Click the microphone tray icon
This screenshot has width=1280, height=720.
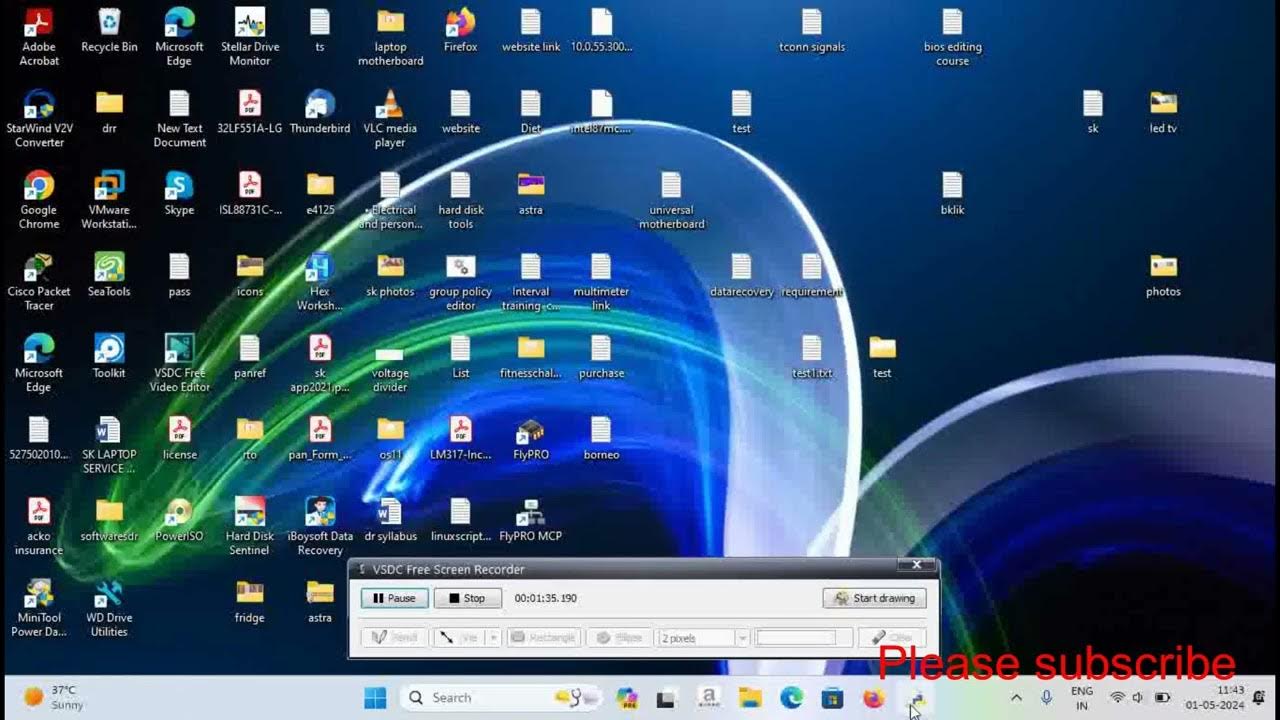click(x=1047, y=698)
